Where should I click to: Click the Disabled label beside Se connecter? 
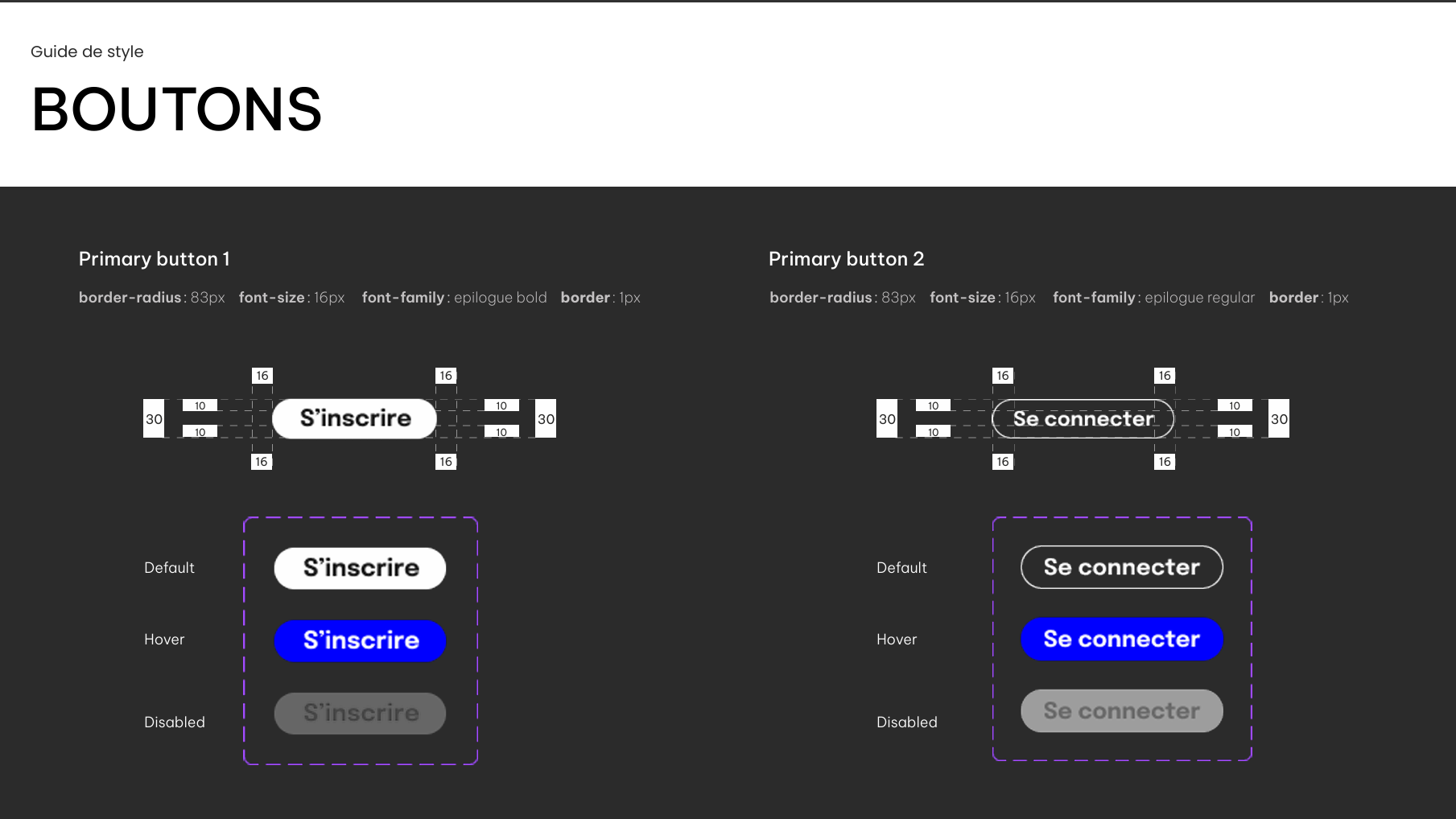[906, 722]
